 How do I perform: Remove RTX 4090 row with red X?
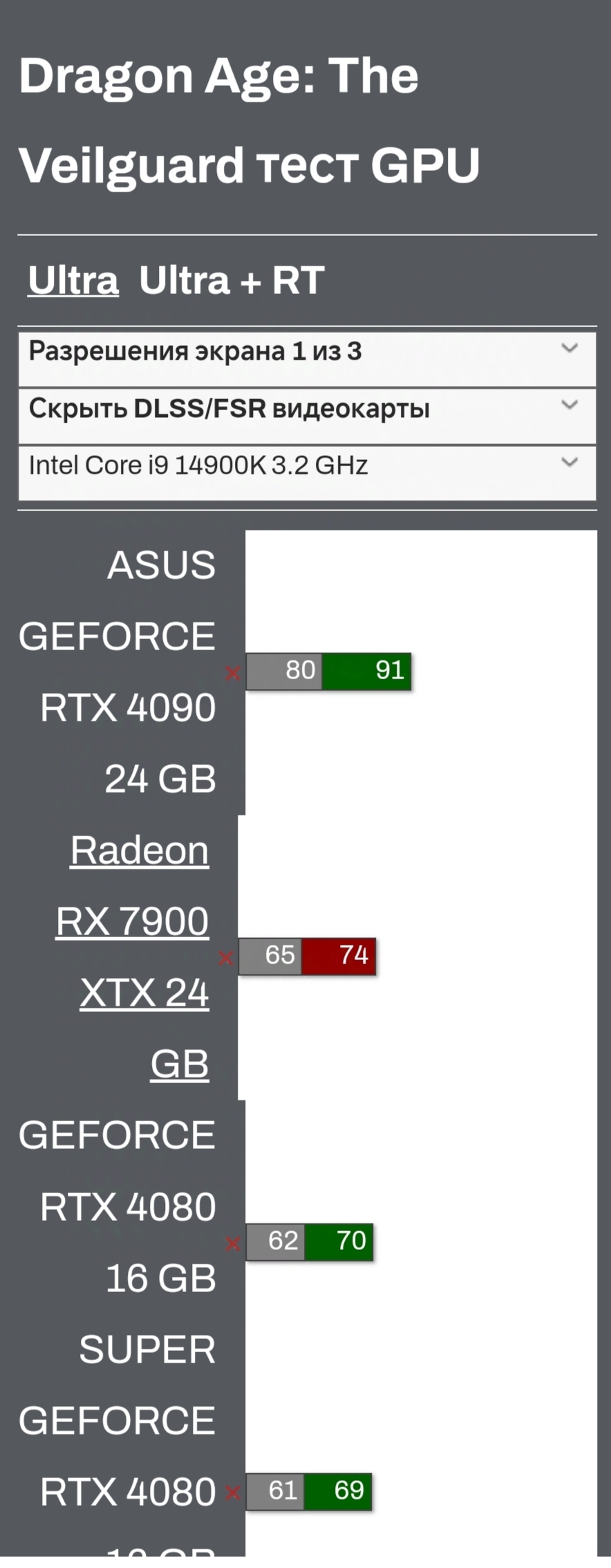pos(233,673)
